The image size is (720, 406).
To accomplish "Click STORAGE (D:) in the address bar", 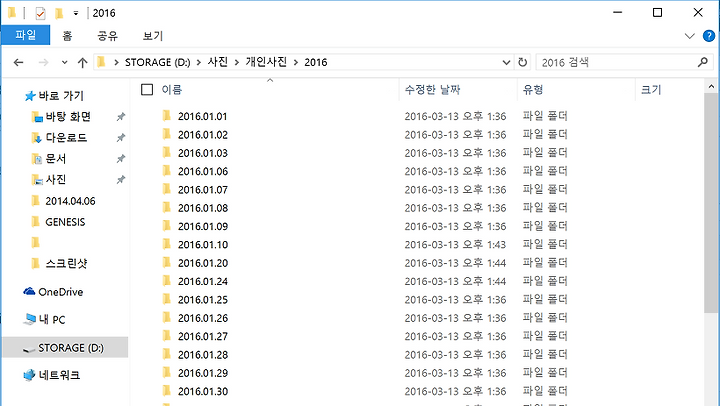I will [x=158, y=62].
